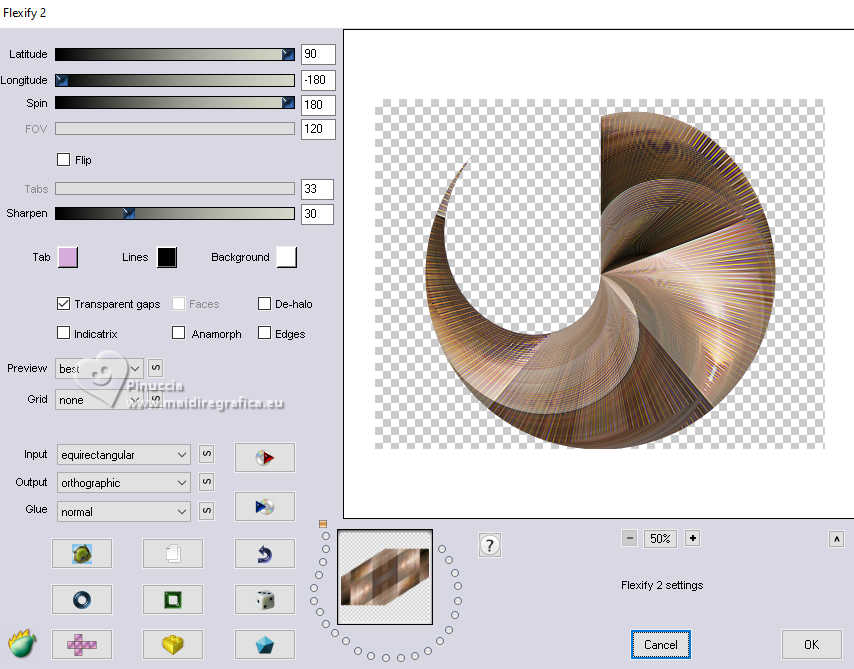Open the Output orthographic dropdown
854x669 pixels.
[123, 483]
